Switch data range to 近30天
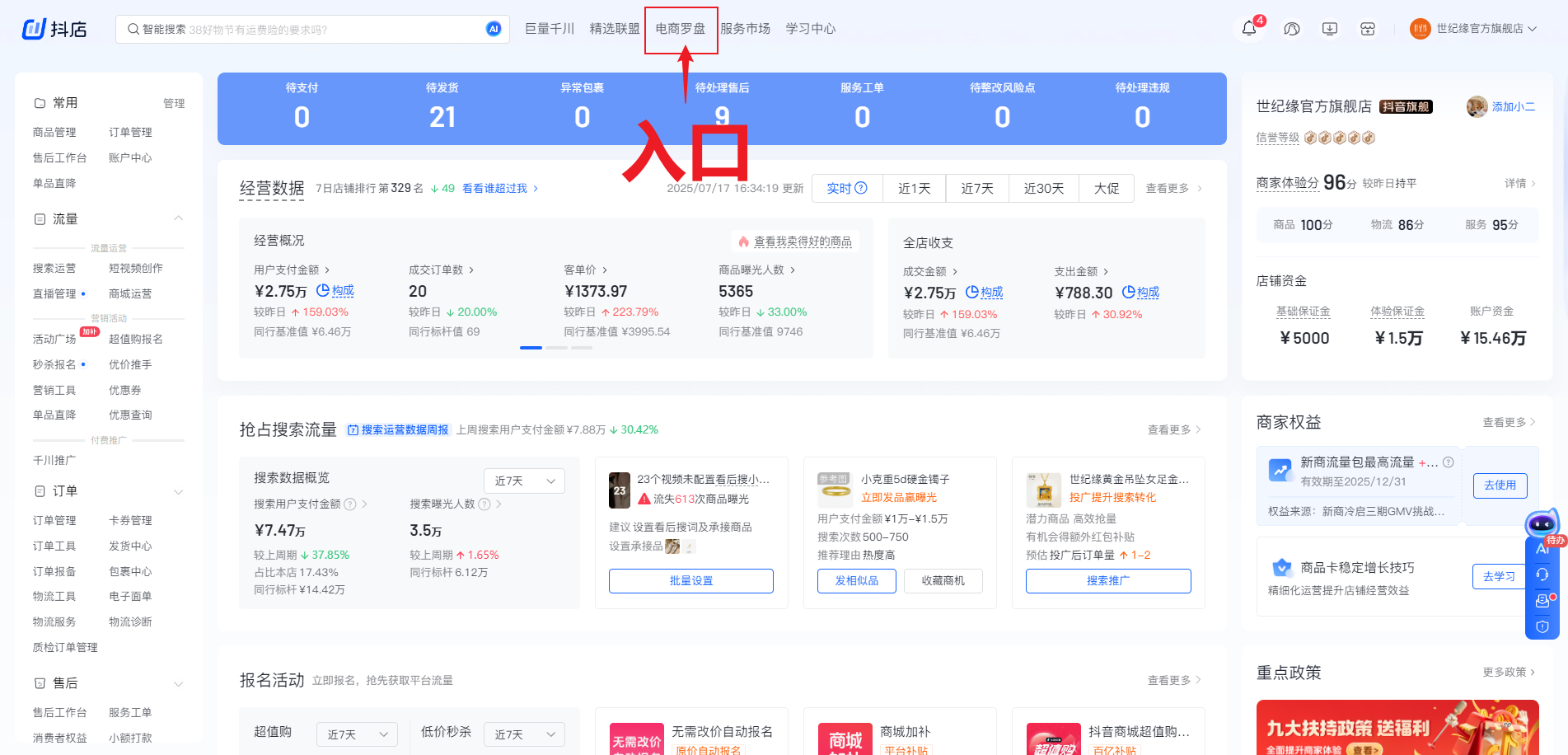Viewport: 1568px width, 755px height. click(1043, 188)
